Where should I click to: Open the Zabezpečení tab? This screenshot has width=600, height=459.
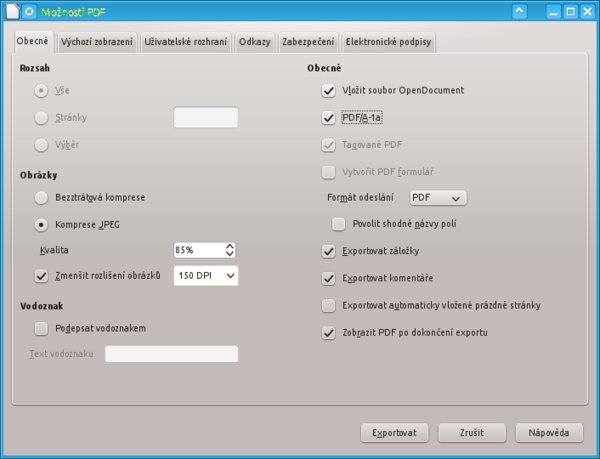click(x=308, y=42)
